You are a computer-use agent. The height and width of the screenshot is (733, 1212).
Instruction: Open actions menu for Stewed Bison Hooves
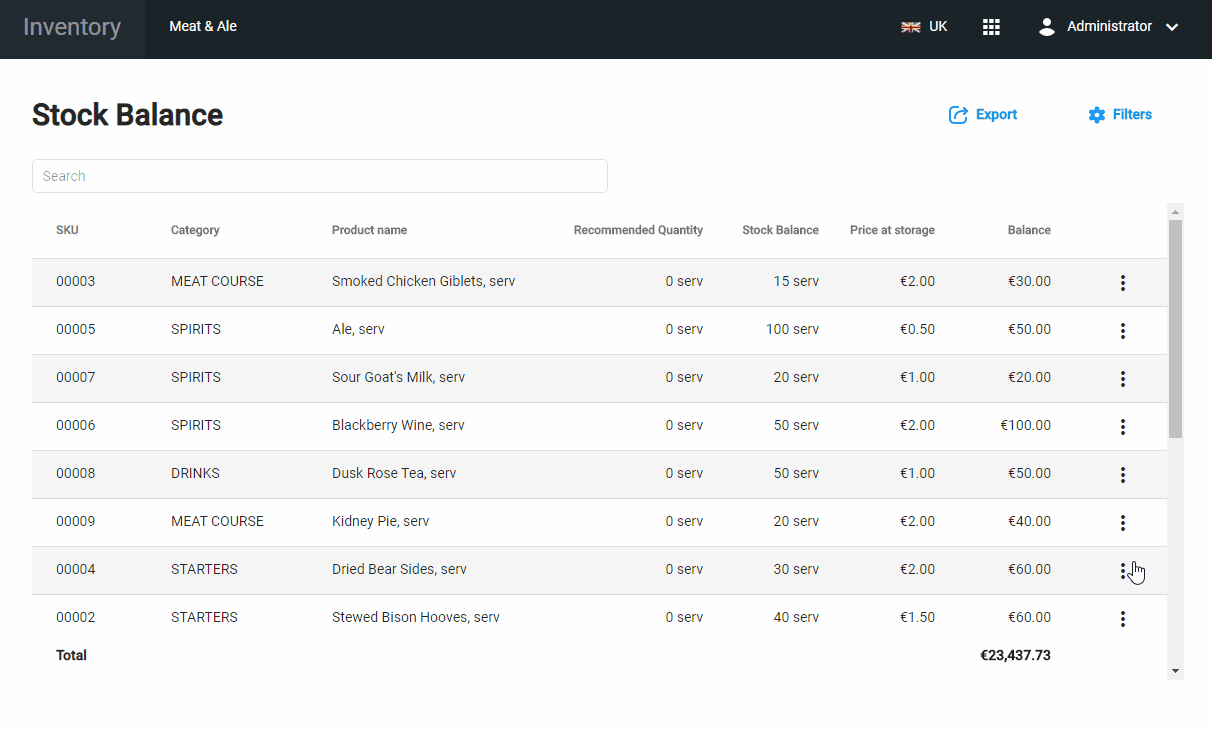coord(1122,619)
